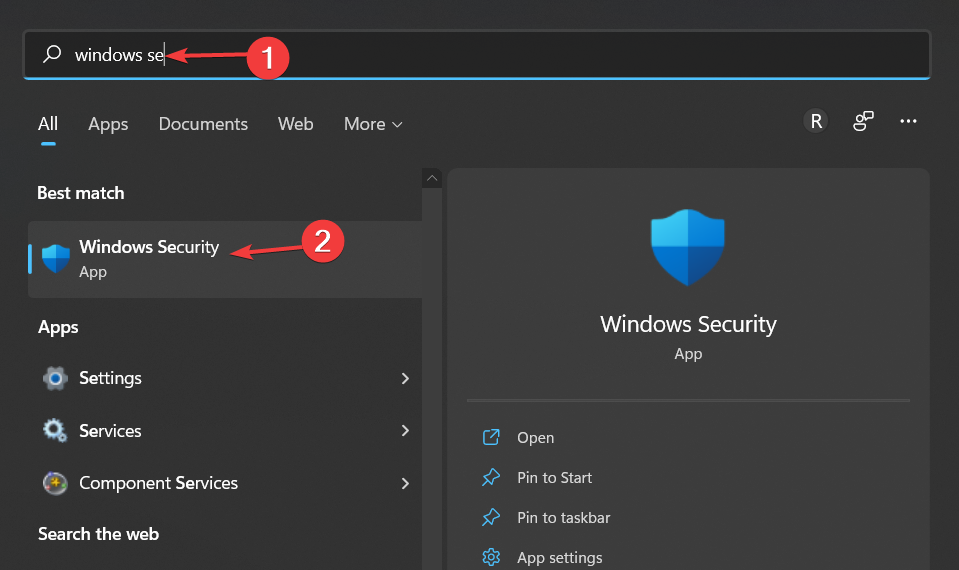This screenshot has height=570, width=959.
Task: Click the Services gears icon
Action: 55,431
